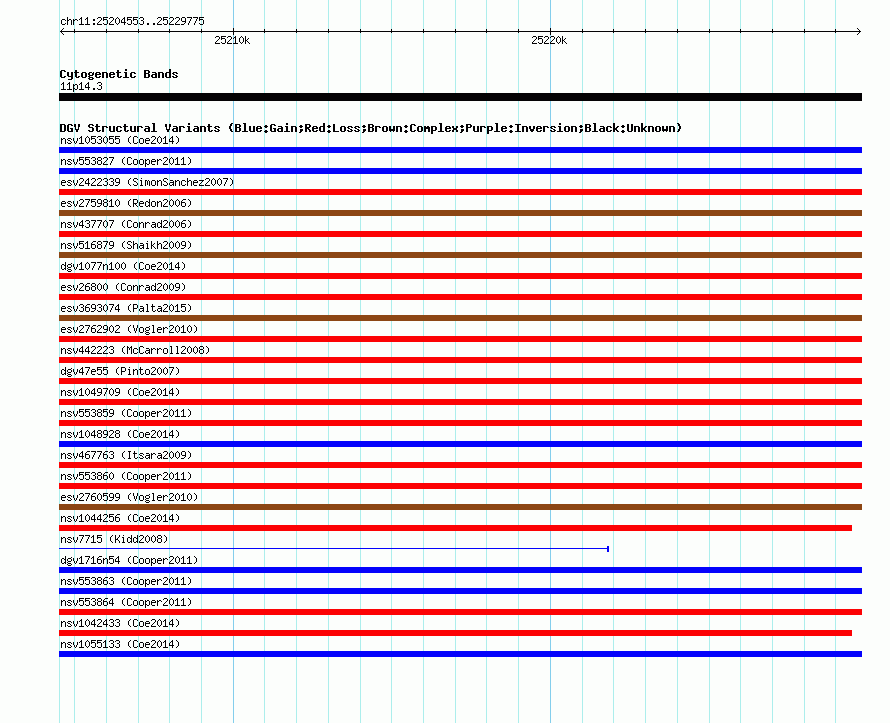The width and height of the screenshot is (890, 723).
Task: Click the 25220k ruler position label
Action: (549, 40)
